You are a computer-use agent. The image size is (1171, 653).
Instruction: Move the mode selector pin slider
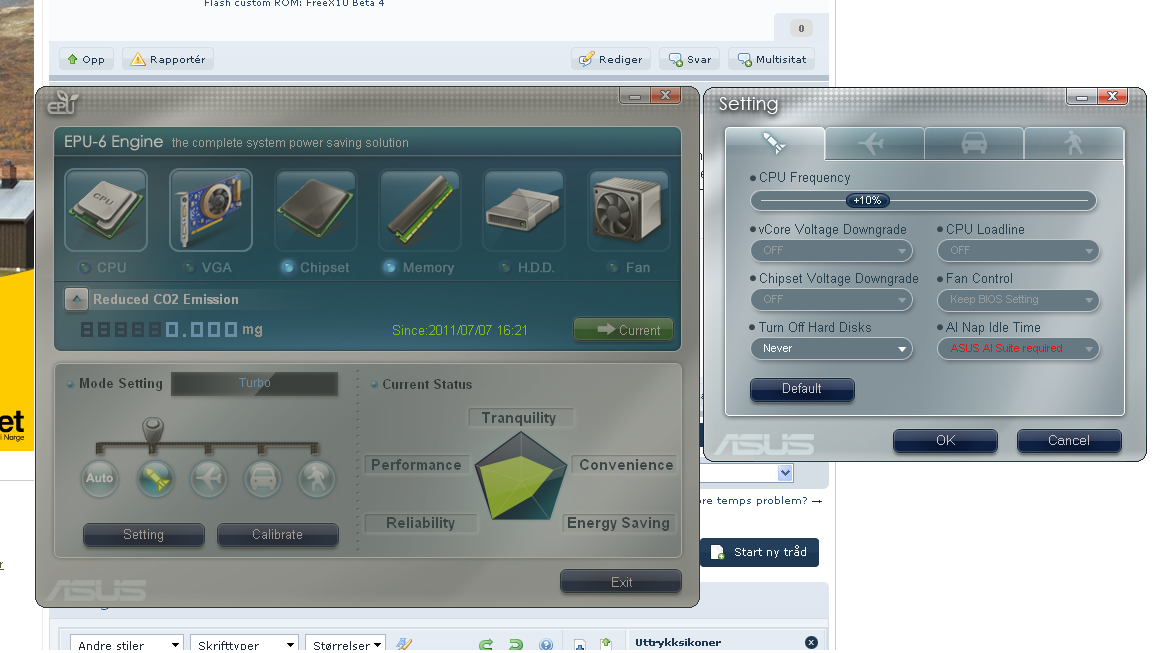pos(153,433)
